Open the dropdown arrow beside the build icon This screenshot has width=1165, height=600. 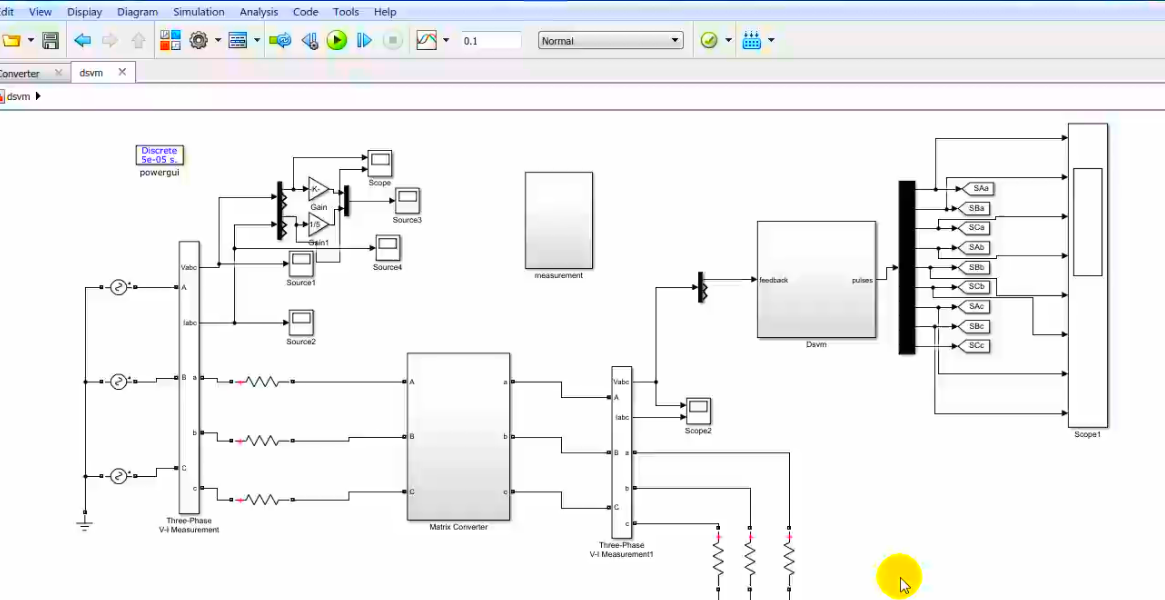771,41
